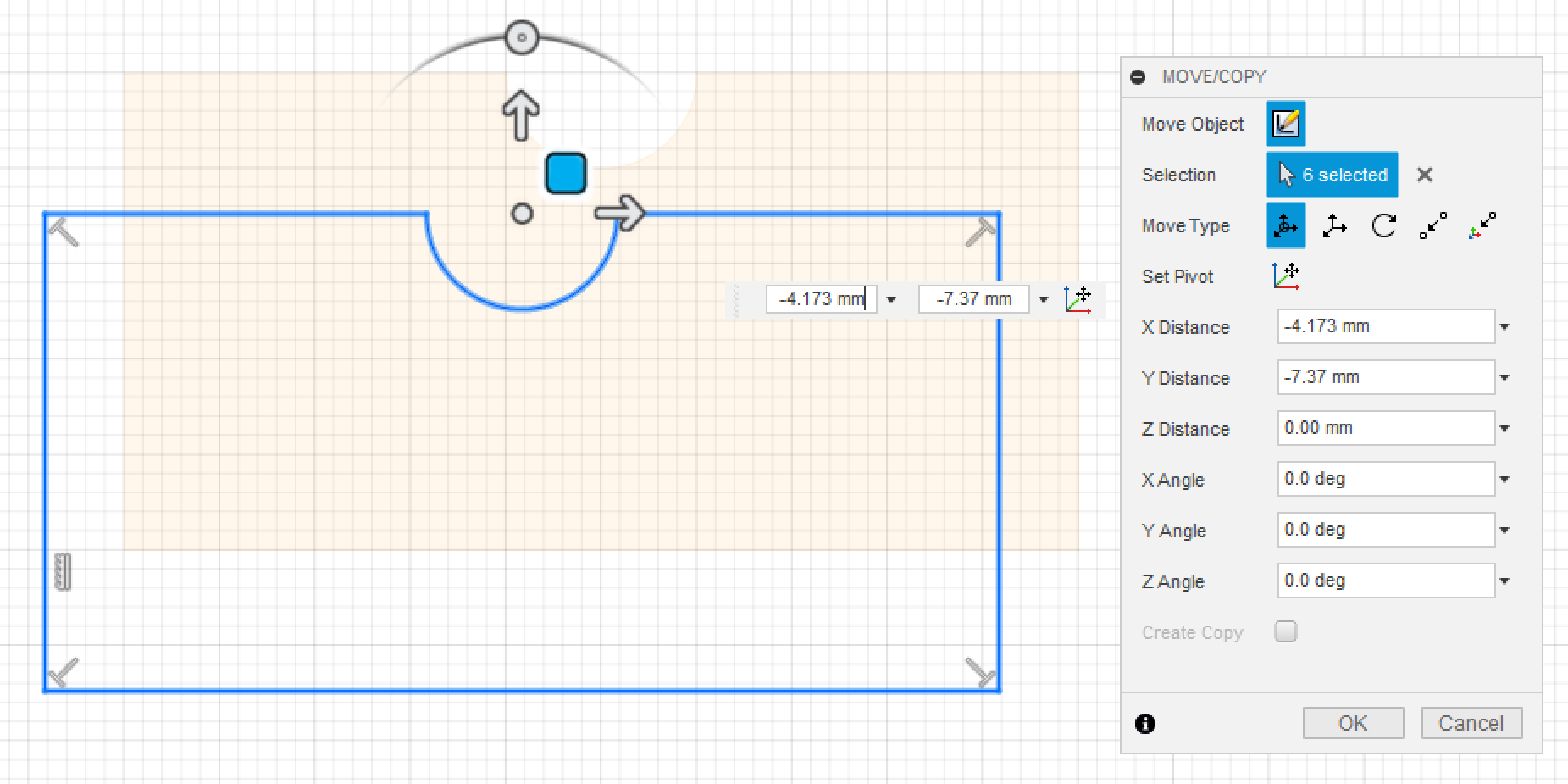Click the rightward arrow on the move manipulator

[621, 214]
